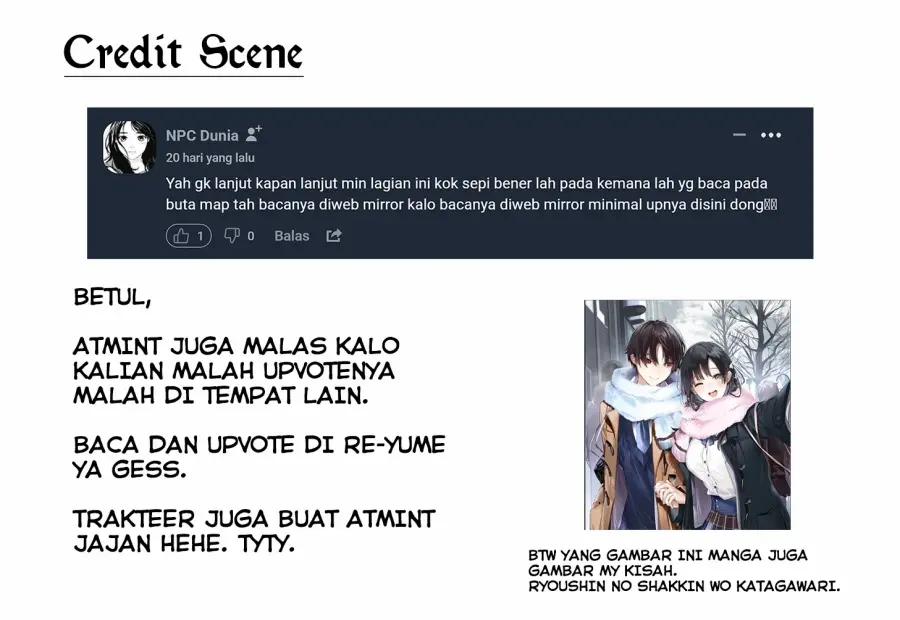900x620 pixels.
Task: Collapse the comment with the minus icon
Action: click(739, 135)
